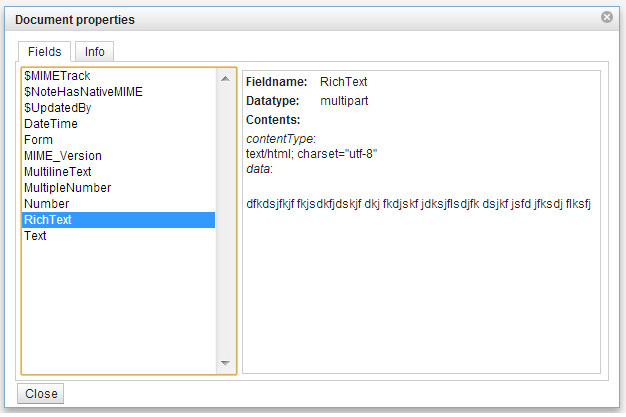
Task: Select the Fields tab
Action: coord(45,52)
